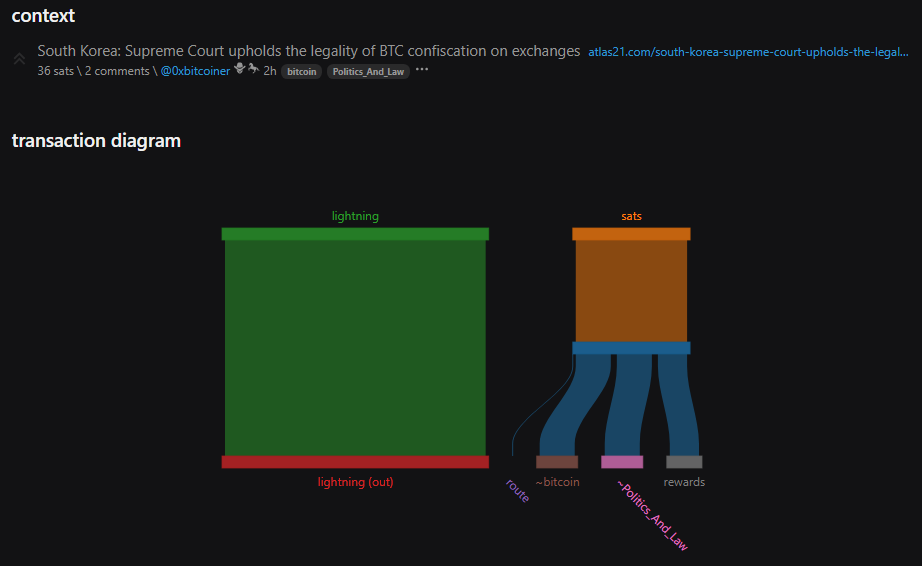Open the atlas21.com source link

[748, 52]
